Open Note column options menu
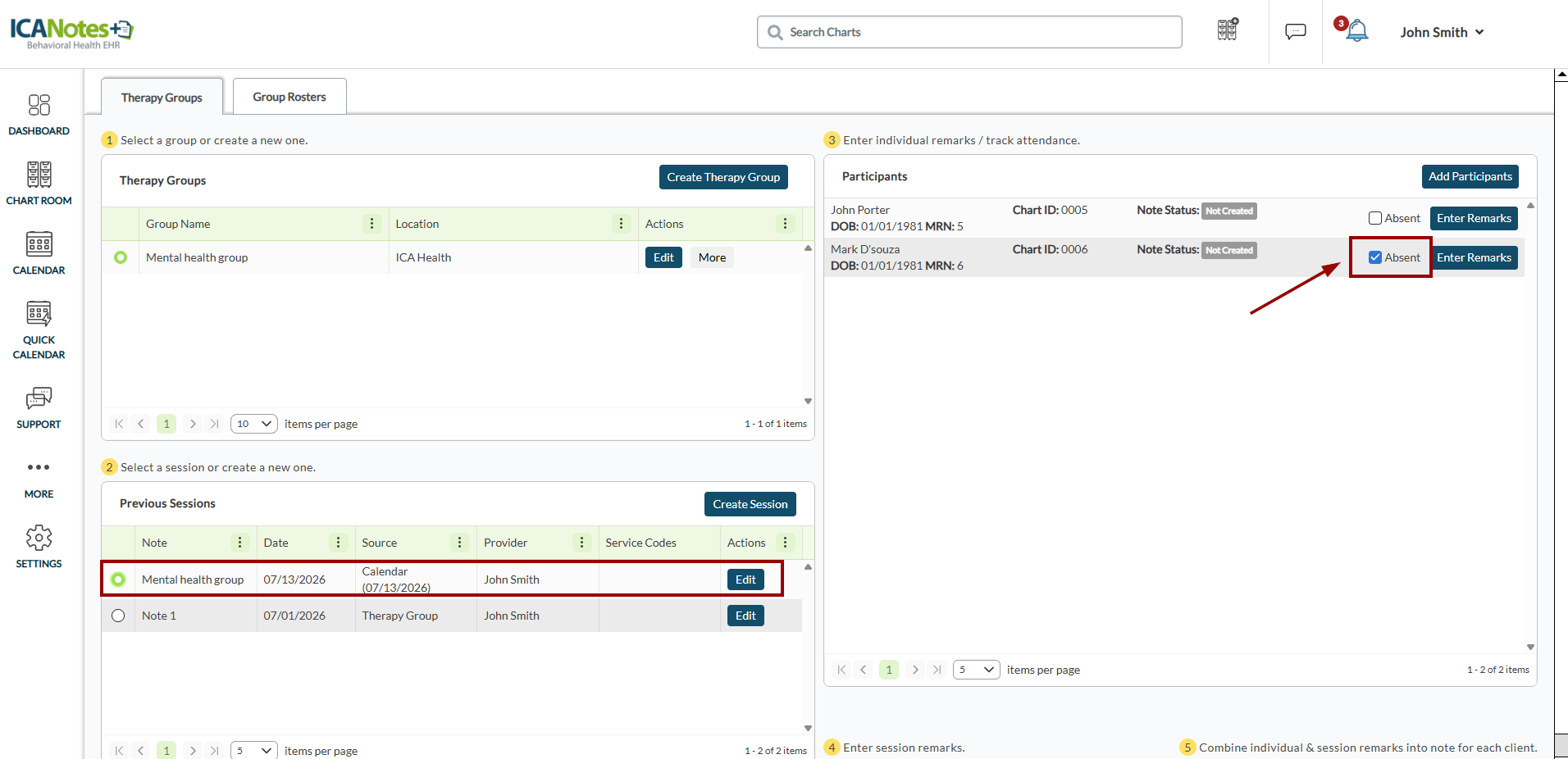The image size is (1568, 759). [239, 543]
